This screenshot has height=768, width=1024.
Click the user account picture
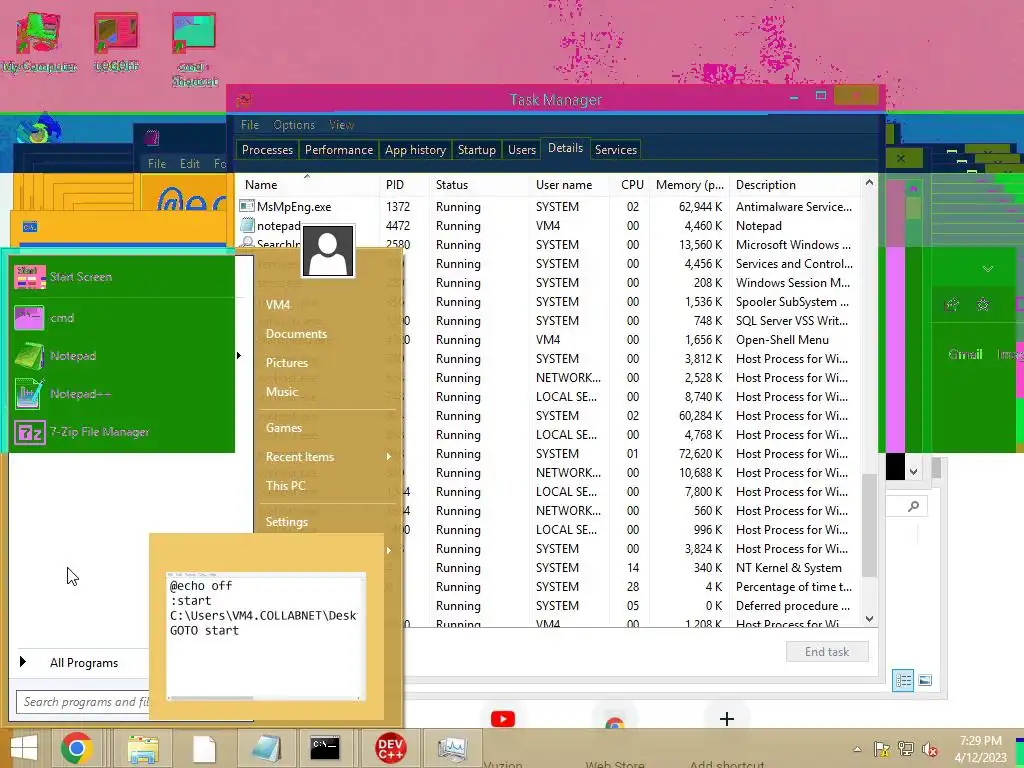click(x=328, y=251)
